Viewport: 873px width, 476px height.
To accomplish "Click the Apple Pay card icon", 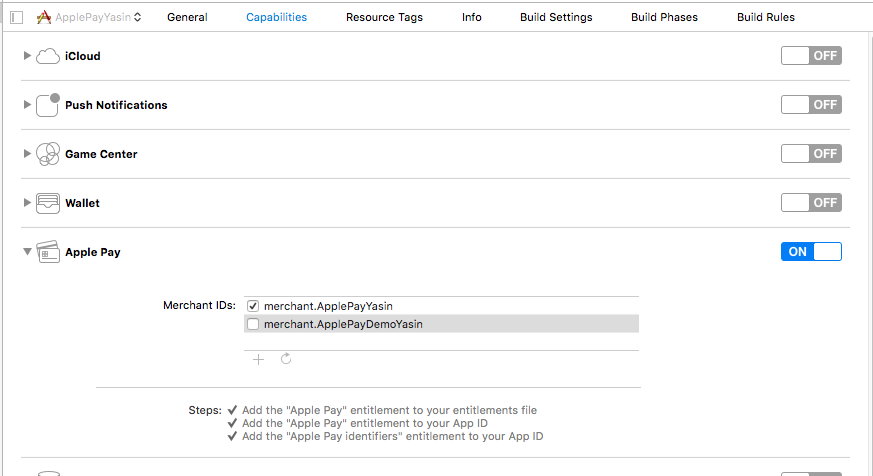I will tap(48, 252).
